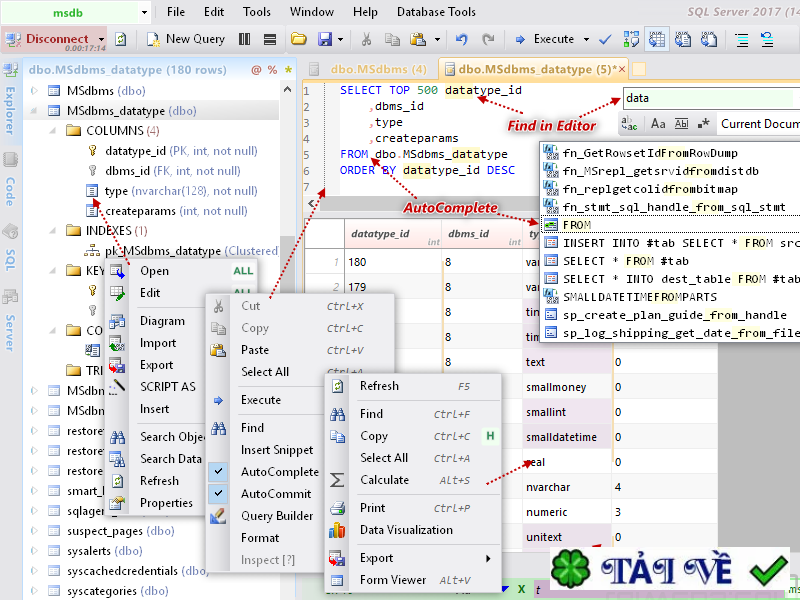Click the Data Visualization chart icon
This screenshot has width=800, height=600.
[338, 530]
